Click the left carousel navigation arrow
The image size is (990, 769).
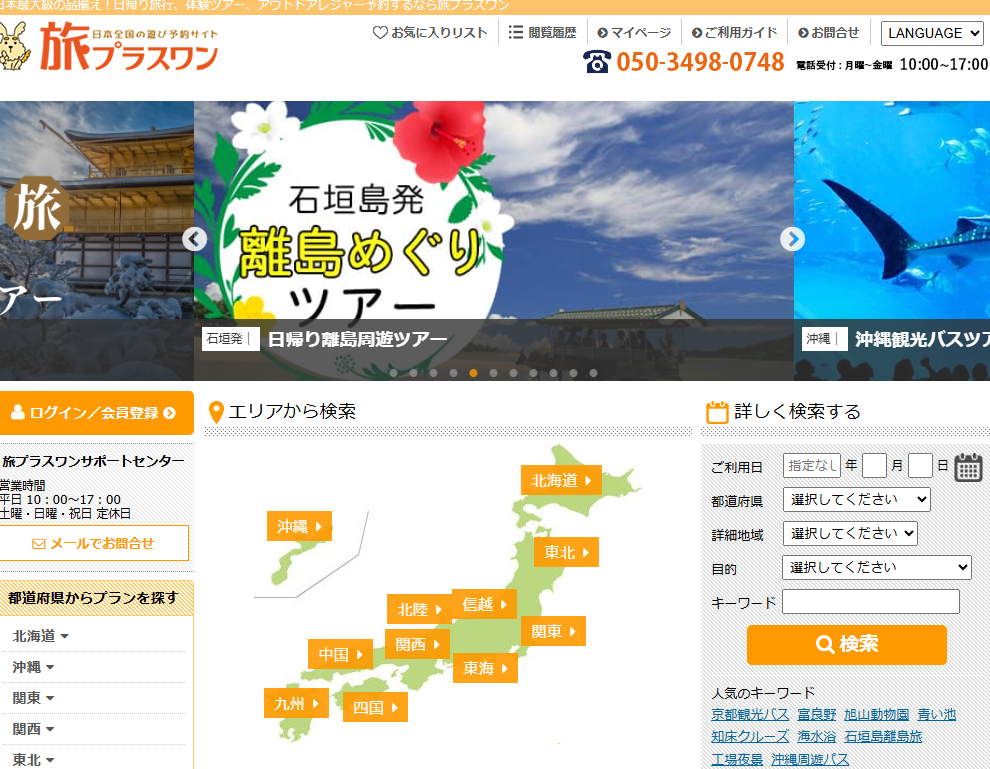coord(194,239)
